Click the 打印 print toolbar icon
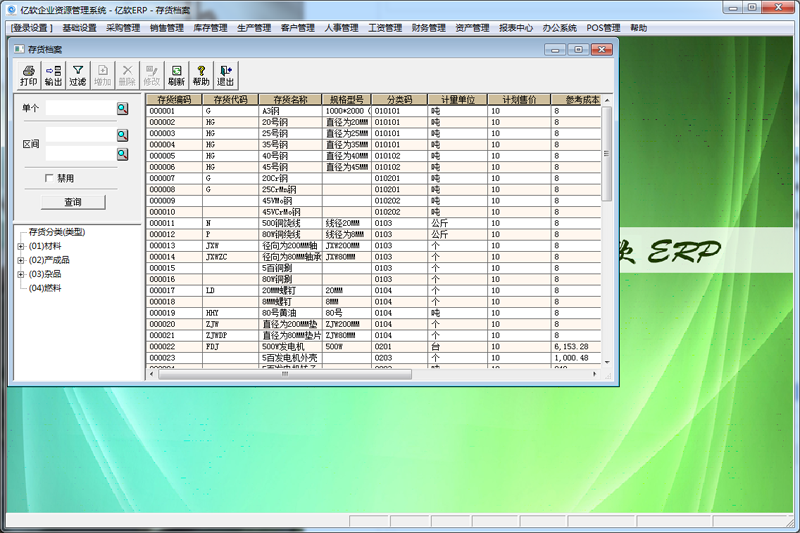Viewport: 800px width, 533px height. coord(28,75)
